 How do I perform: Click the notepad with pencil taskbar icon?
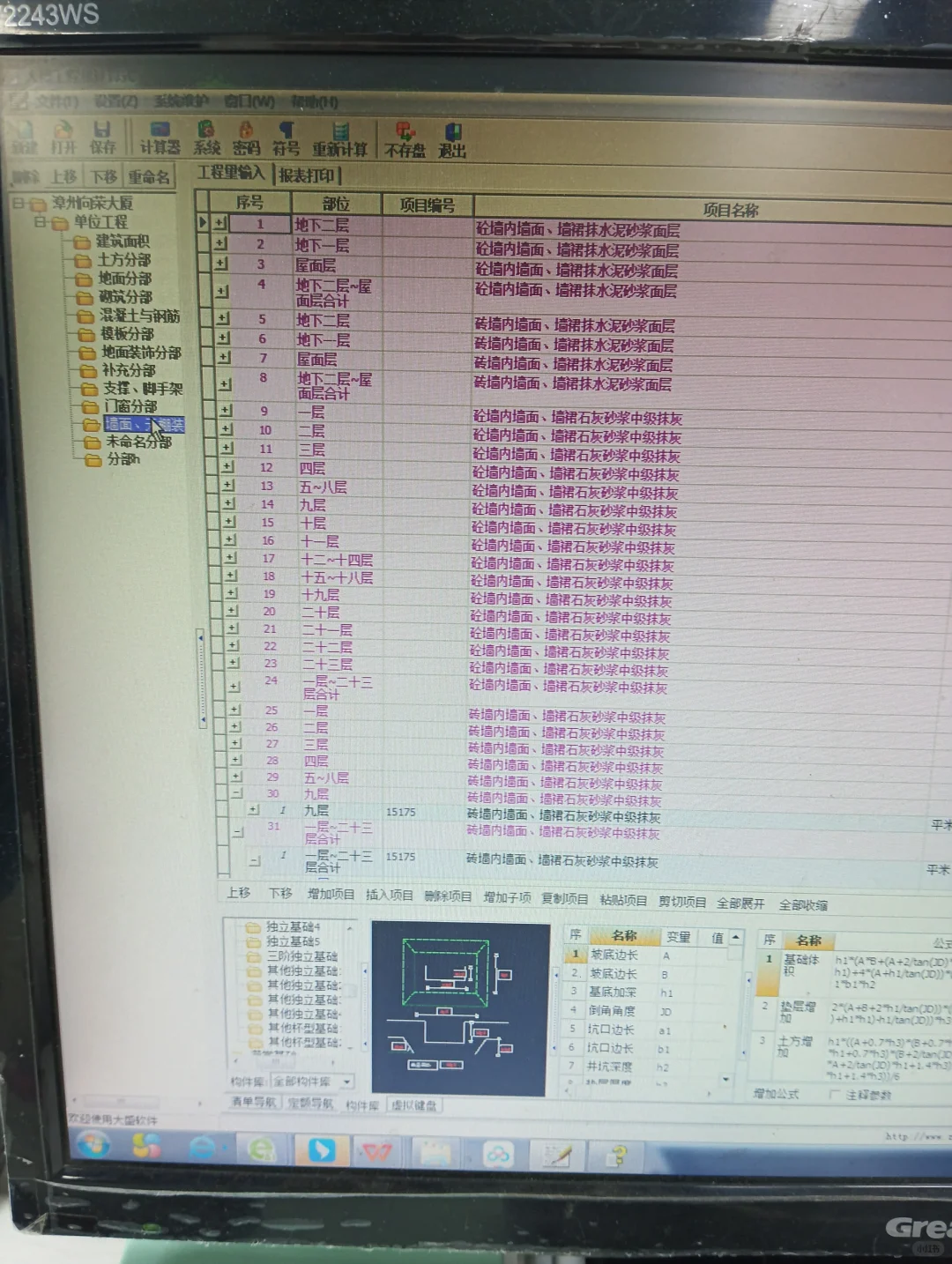558,1155
